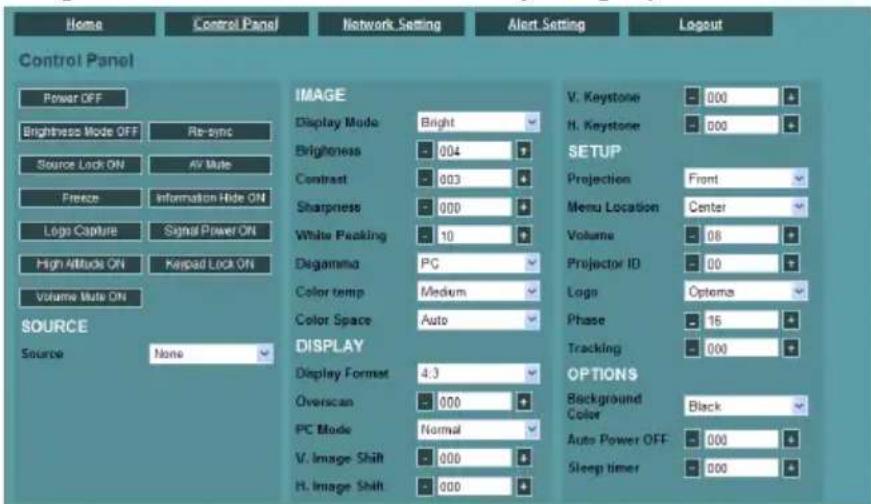Screen dimensions: 871x504
Task: Increase Phase with the plus button
Action: point(791,320)
